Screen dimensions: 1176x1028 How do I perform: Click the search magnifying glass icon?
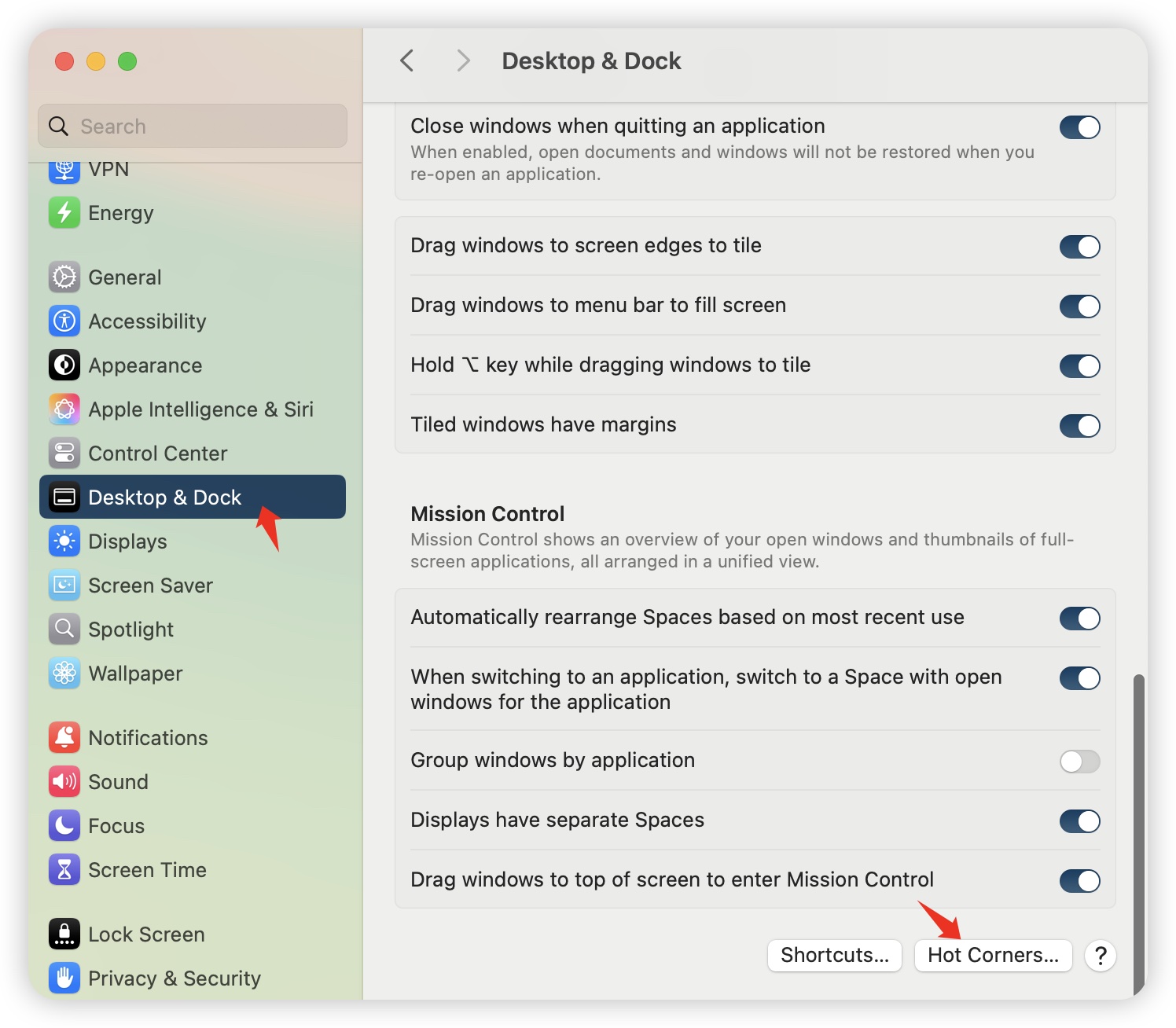[x=58, y=126]
